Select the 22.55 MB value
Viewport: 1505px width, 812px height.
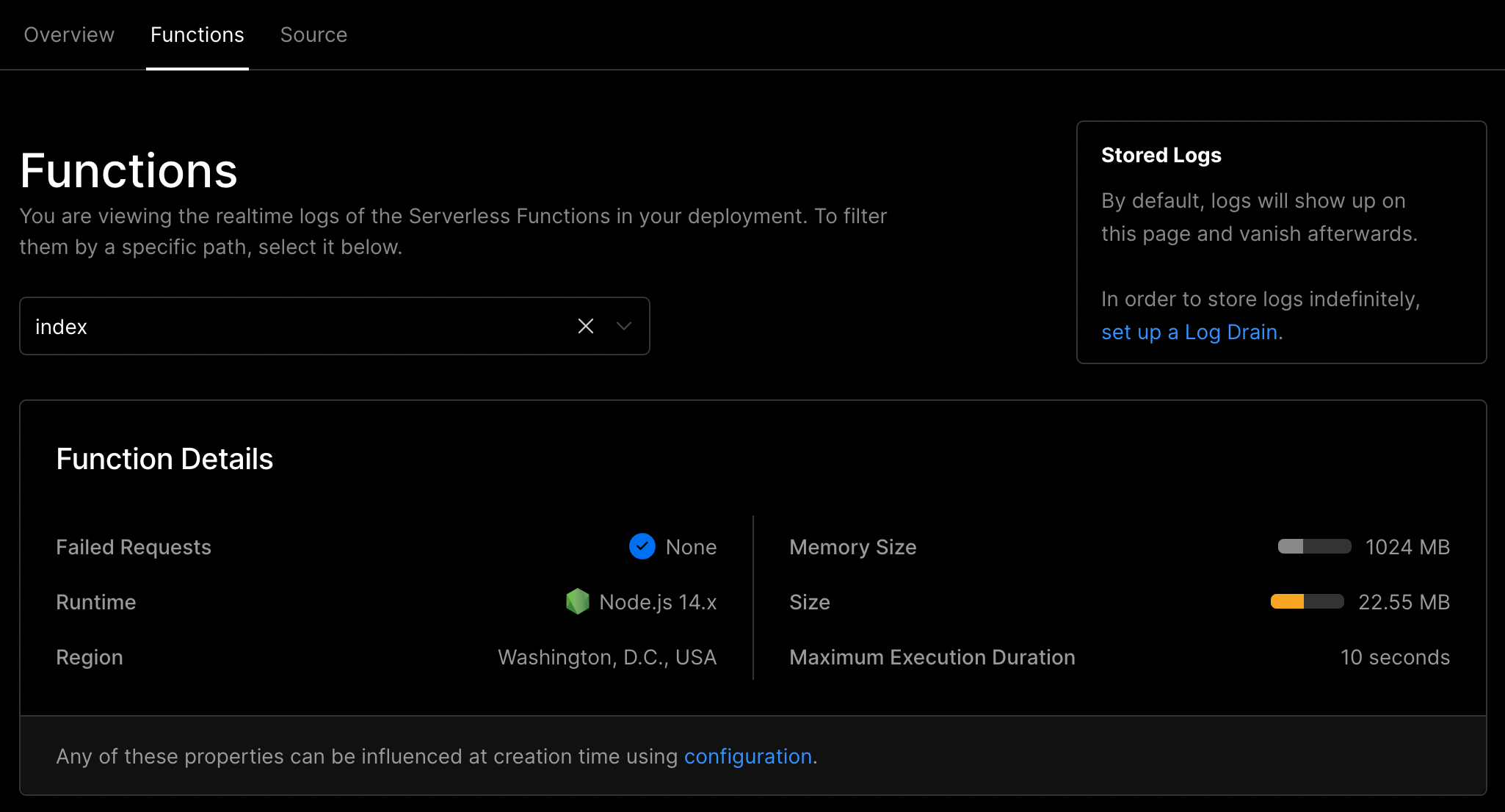(x=1404, y=602)
